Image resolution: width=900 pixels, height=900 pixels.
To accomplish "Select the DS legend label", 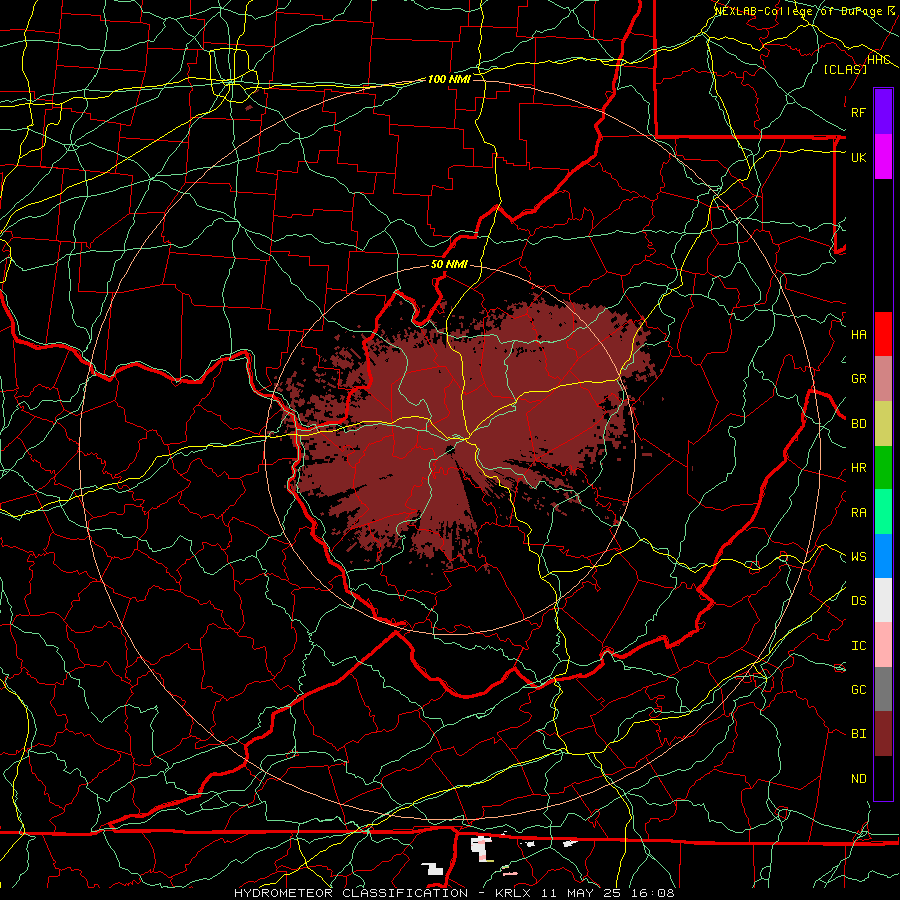I will [x=859, y=601].
